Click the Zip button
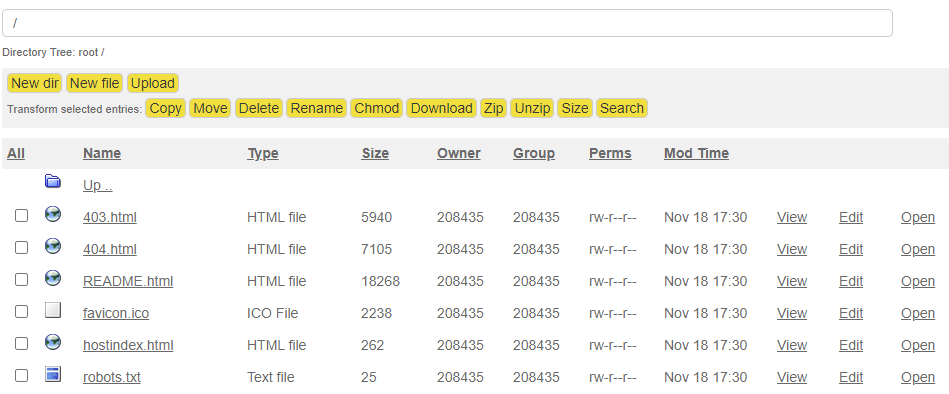The image size is (949, 394). [x=493, y=108]
